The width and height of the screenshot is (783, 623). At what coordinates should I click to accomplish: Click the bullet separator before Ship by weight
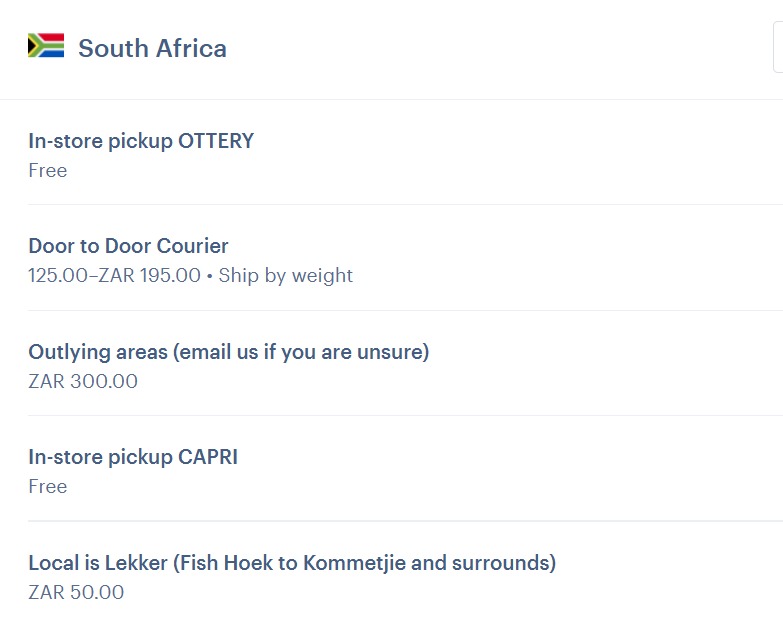click(209, 276)
